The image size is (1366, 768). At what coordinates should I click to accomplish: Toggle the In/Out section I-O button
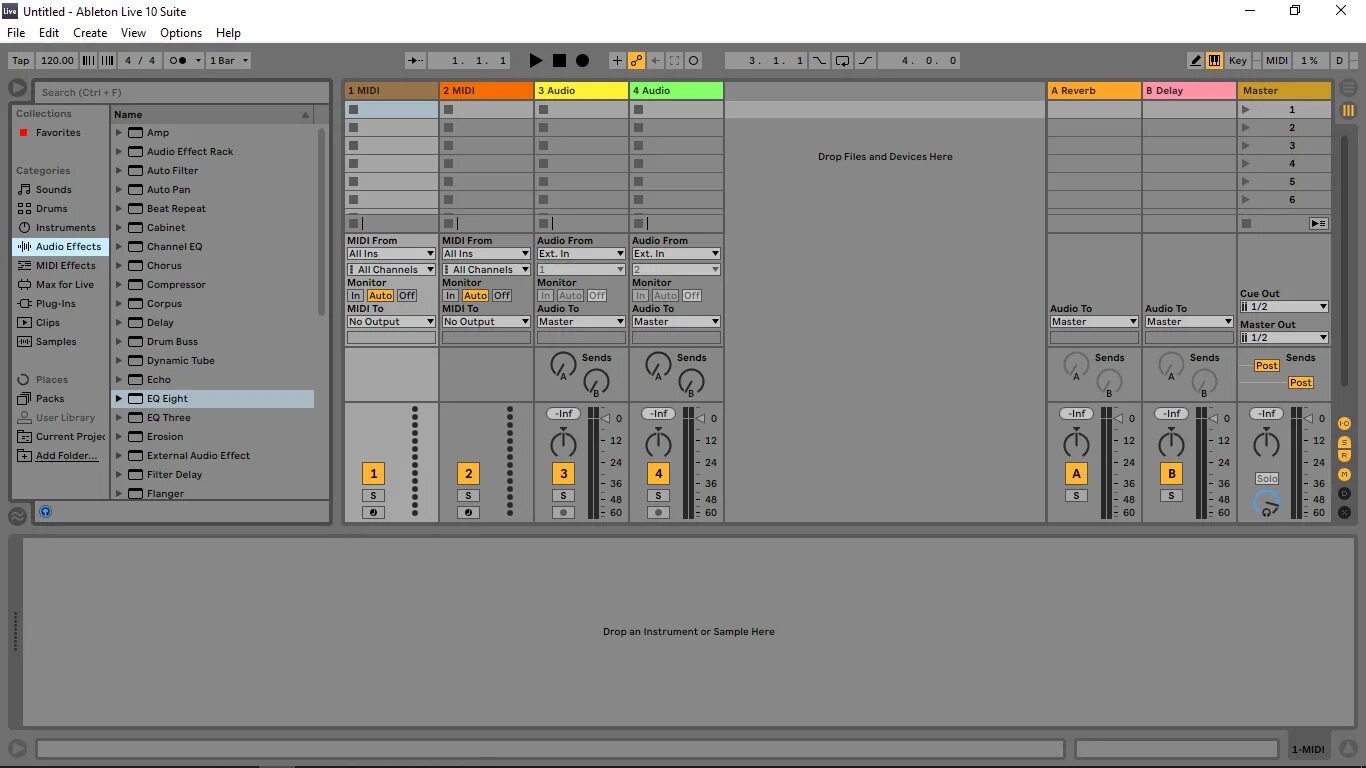click(1344, 424)
